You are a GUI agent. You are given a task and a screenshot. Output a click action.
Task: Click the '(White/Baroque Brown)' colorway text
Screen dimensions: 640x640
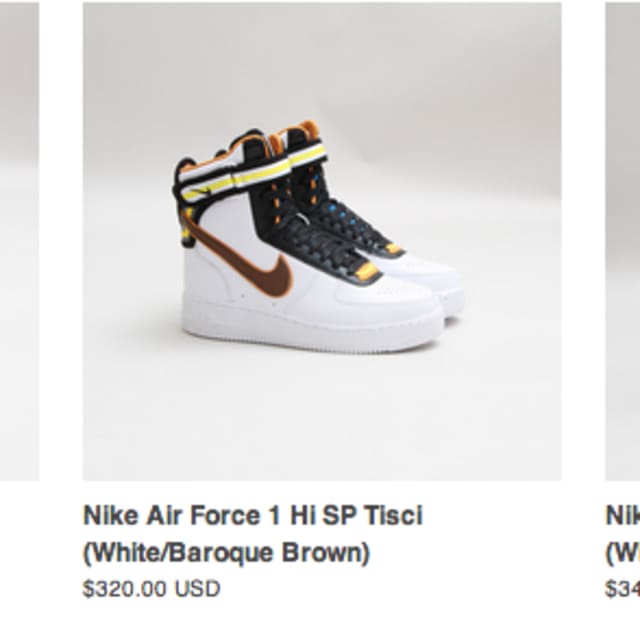[x=226, y=553]
